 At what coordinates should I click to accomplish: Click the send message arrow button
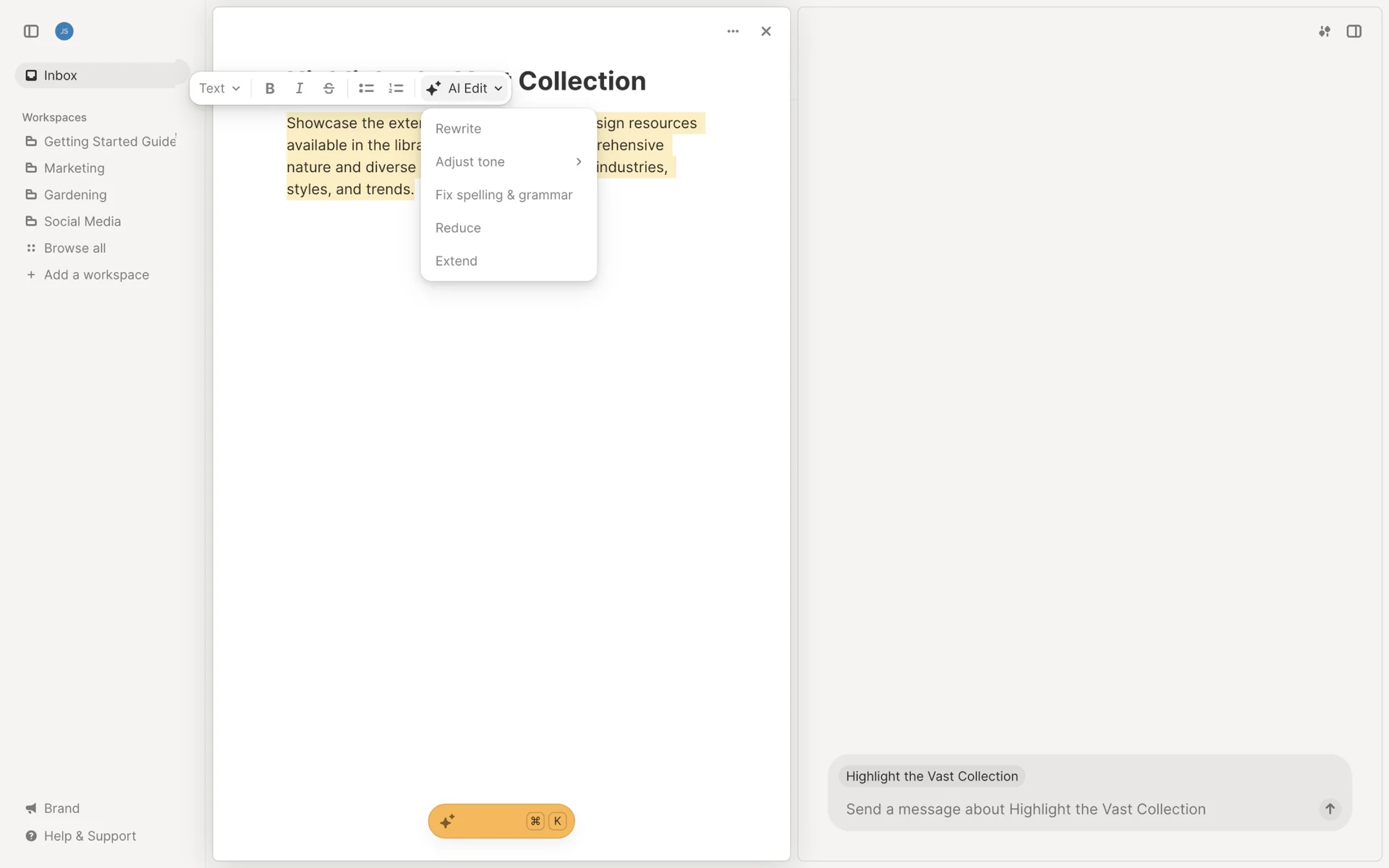click(x=1329, y=809)
